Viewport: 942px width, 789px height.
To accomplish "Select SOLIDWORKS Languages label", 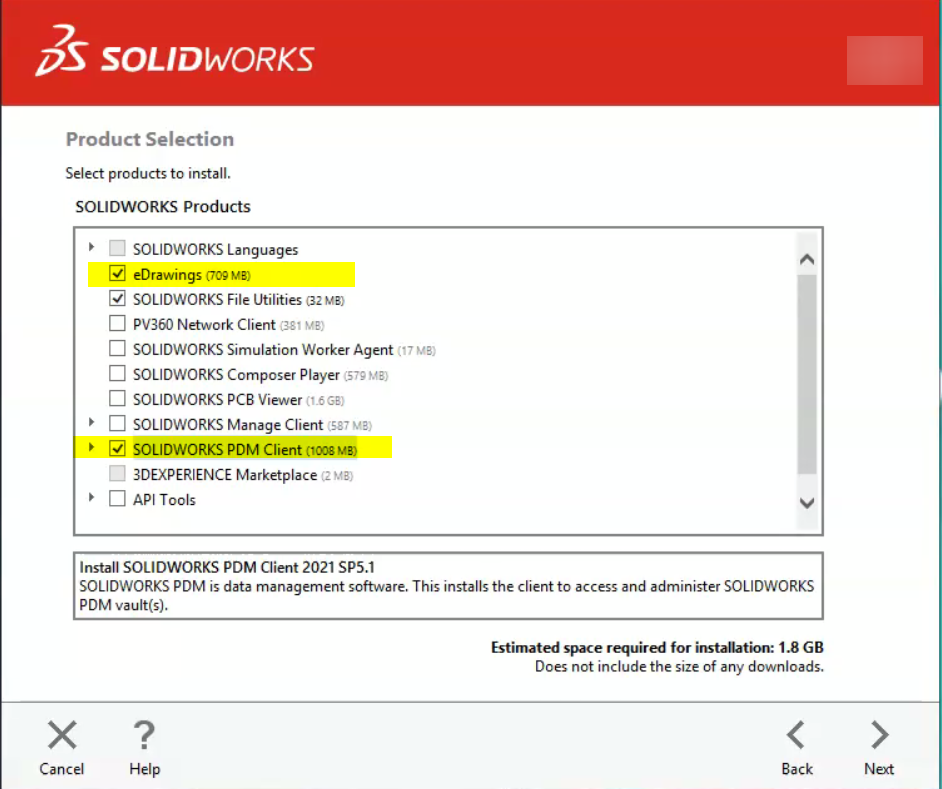I will pyautogui.click(x=215, y=249).
